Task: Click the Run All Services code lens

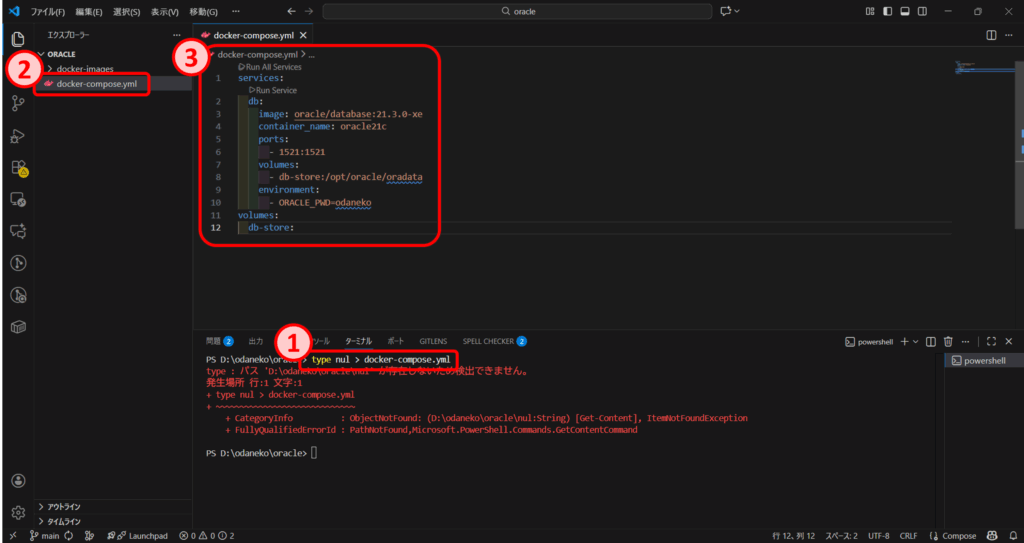Action: click(x=273, y=67)
